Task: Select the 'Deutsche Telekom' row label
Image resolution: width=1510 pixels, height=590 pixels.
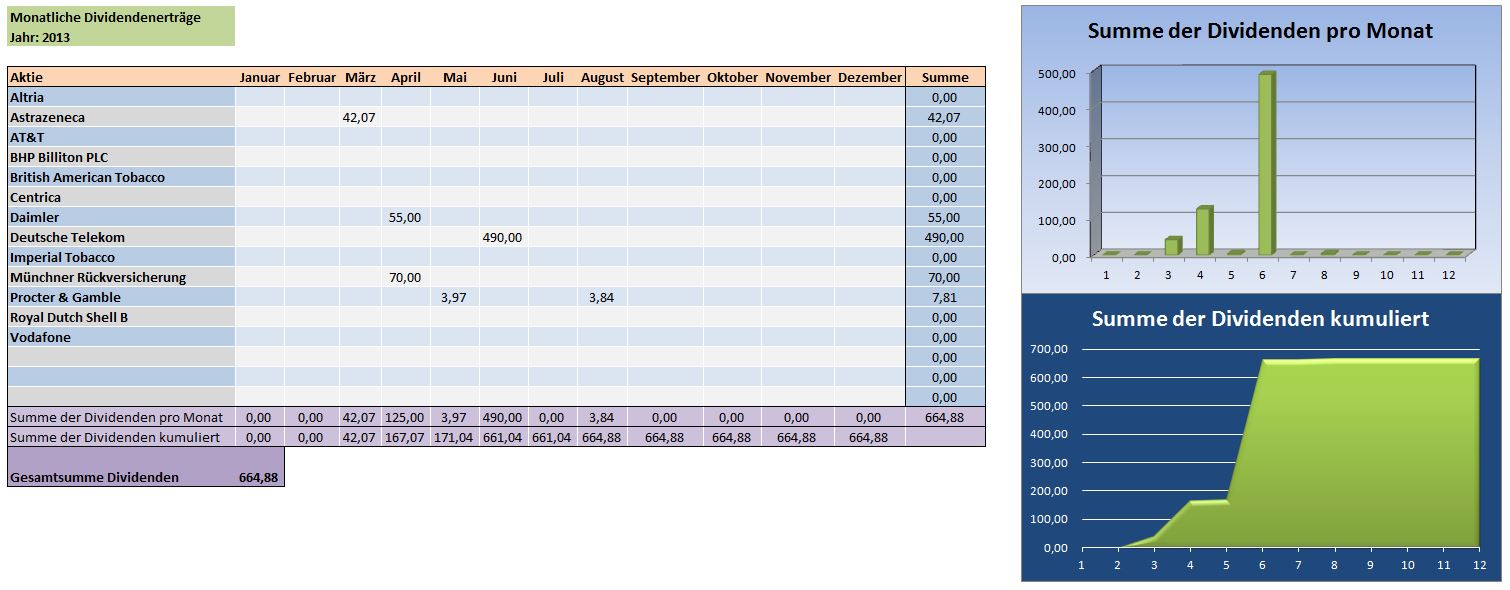Action: 121,237
